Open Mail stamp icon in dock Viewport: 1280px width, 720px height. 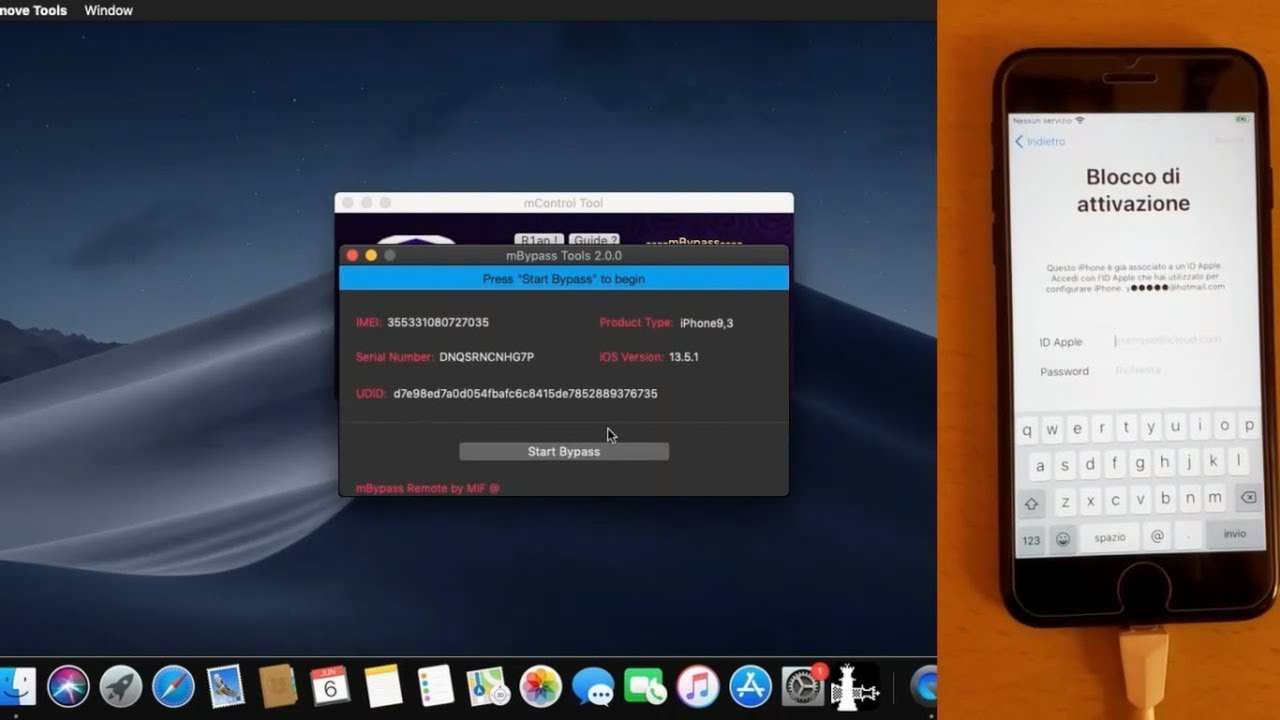[x=226, y=687]
